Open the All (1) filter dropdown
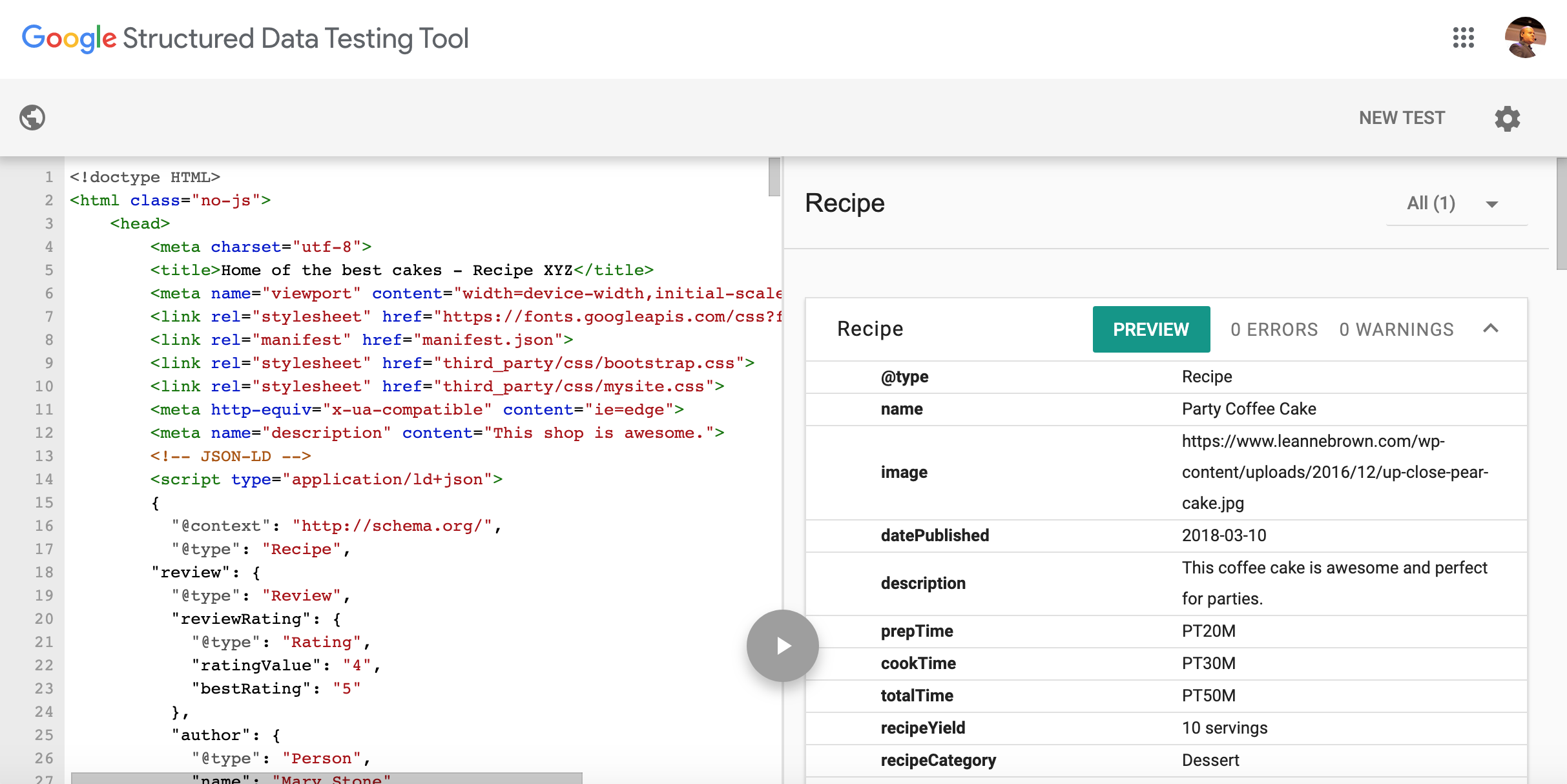This screenshot has width=1567, height=784. point(1453,204)
